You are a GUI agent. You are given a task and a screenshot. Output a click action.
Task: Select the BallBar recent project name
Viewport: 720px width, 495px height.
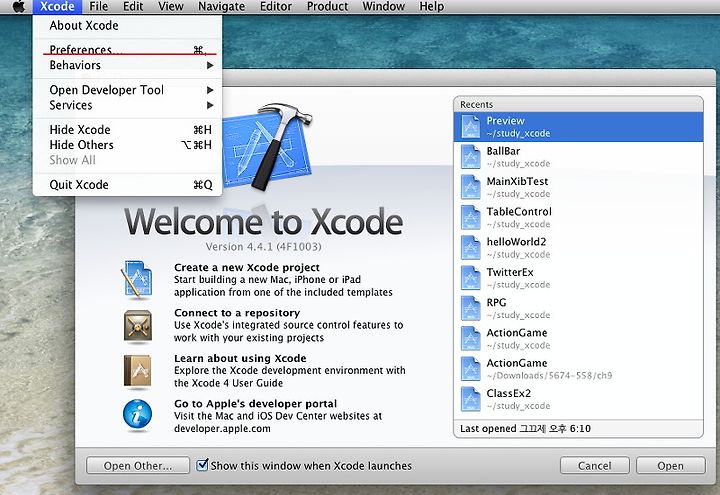(x=503, y=151)
